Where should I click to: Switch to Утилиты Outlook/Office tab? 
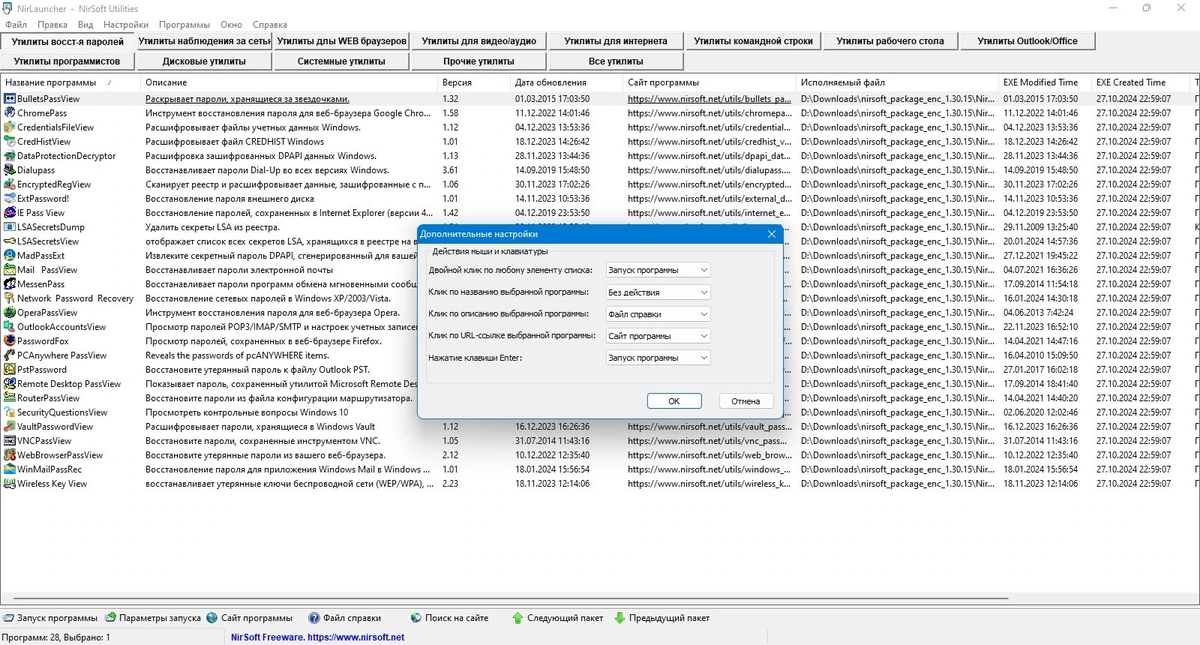(1027, 41)
